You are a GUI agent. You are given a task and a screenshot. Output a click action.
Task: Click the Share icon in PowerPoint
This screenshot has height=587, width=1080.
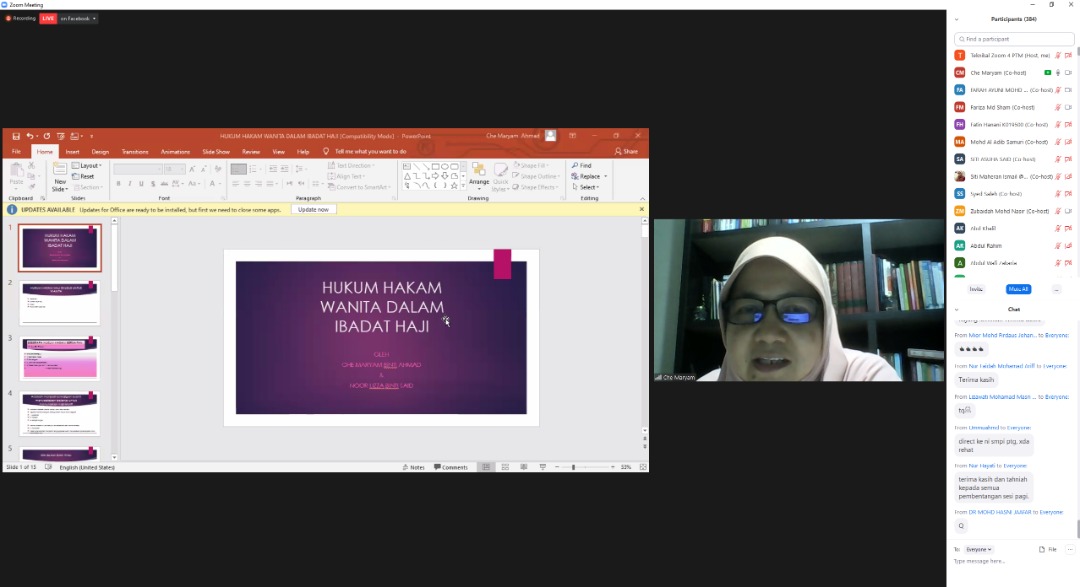click(x=627, y=152)
